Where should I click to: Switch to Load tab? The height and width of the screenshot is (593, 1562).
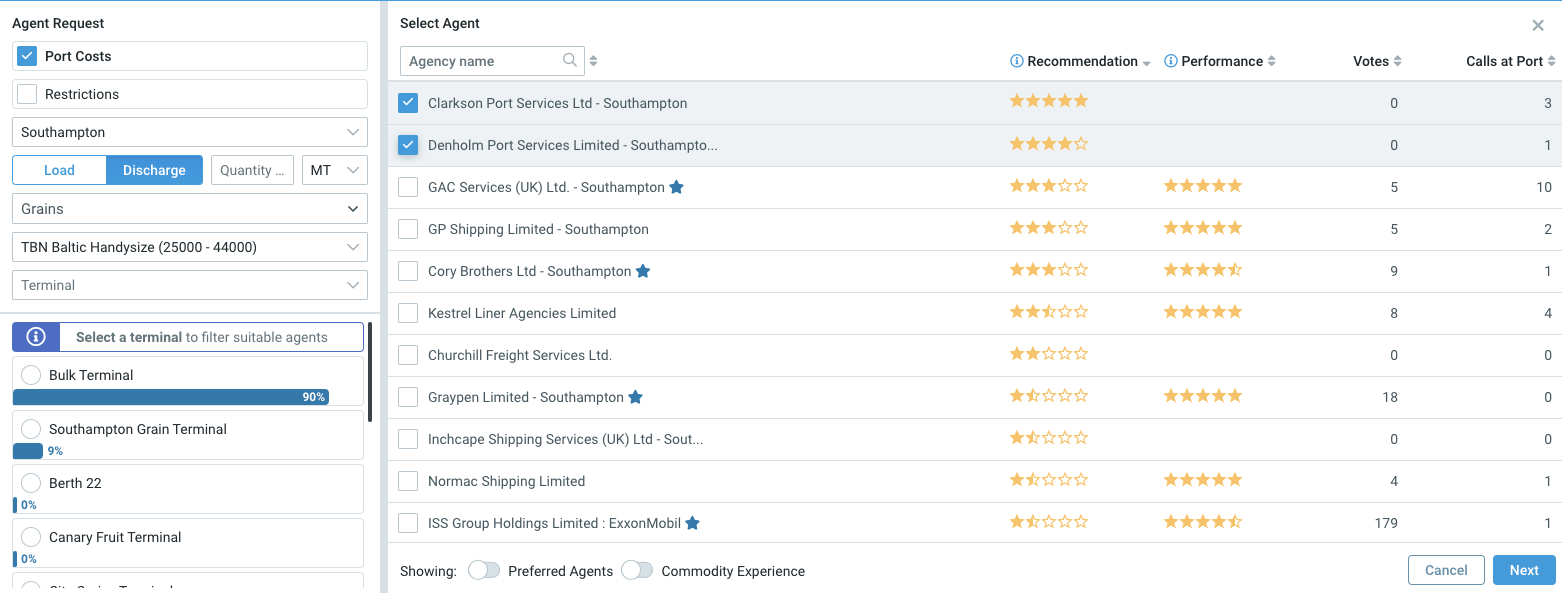[x=59, y=170]
